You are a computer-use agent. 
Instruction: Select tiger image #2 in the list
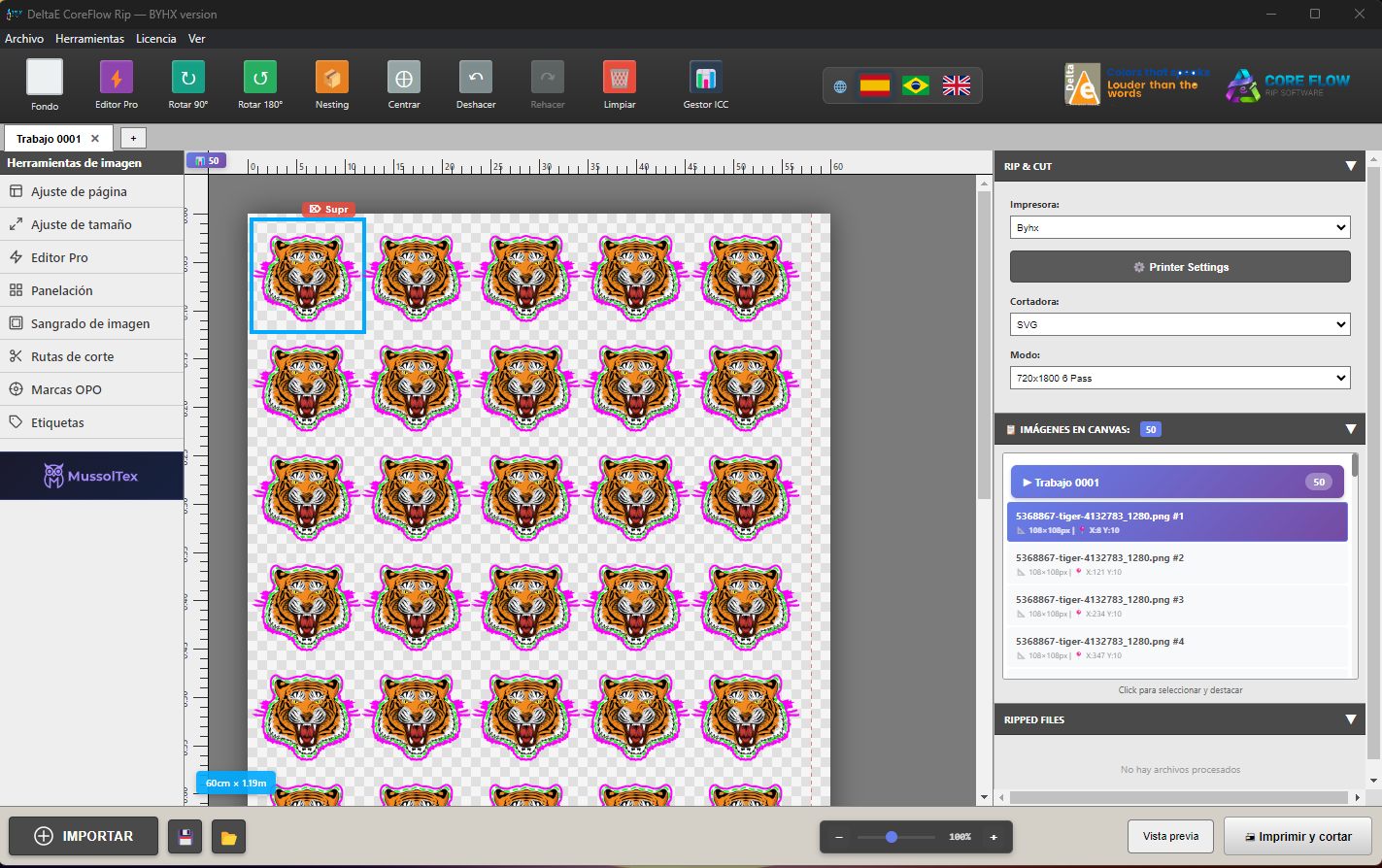pyautogui.click(x=1177, y=564)
